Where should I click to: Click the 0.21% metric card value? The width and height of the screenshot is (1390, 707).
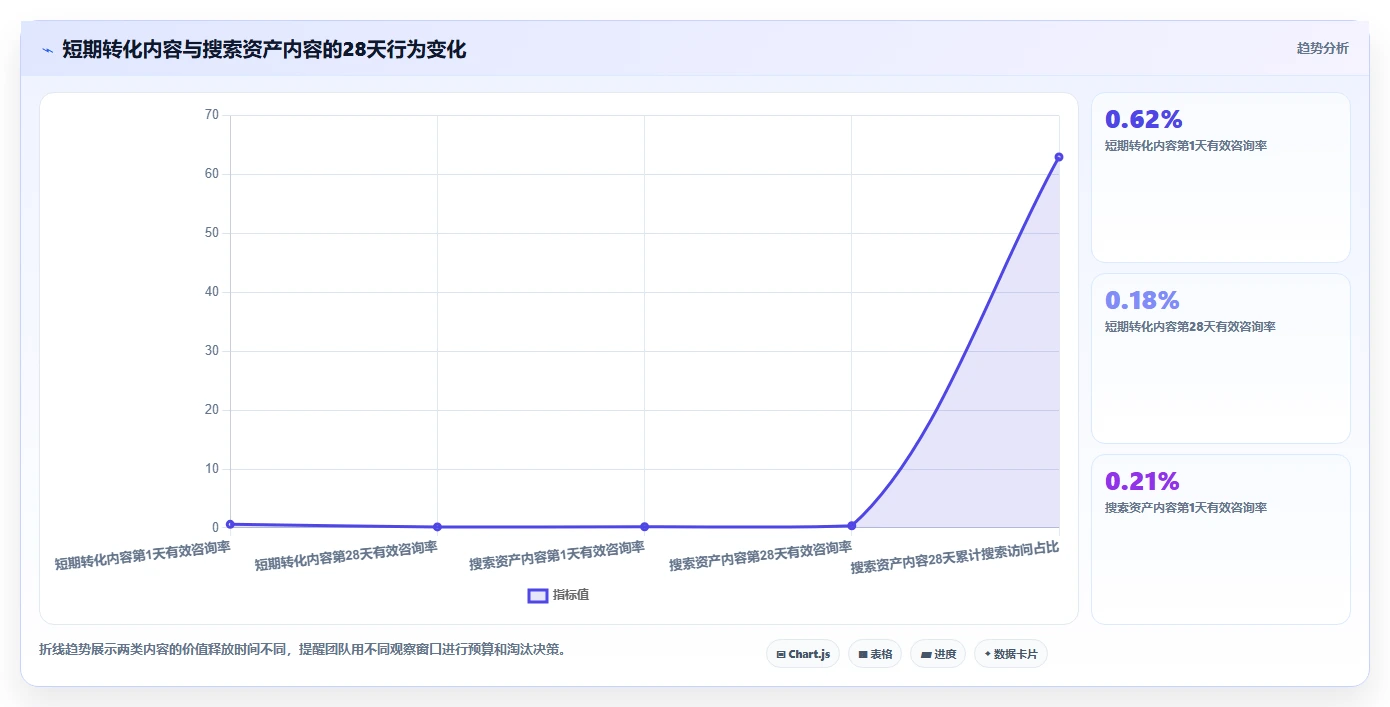click(1142, 481)
